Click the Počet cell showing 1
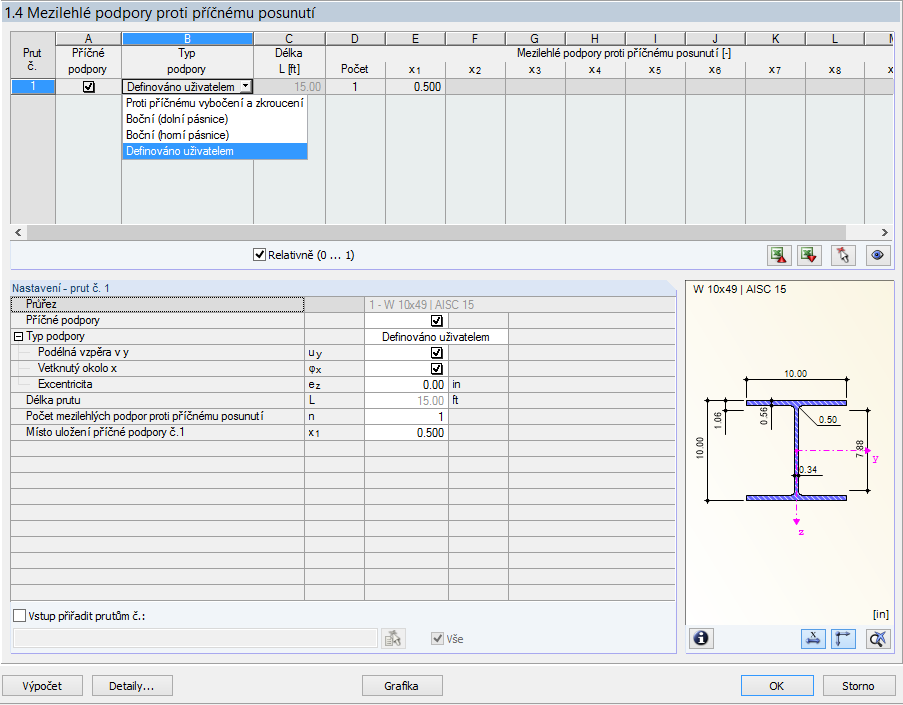Screen dimensions: 903x705 click(355, 87)
